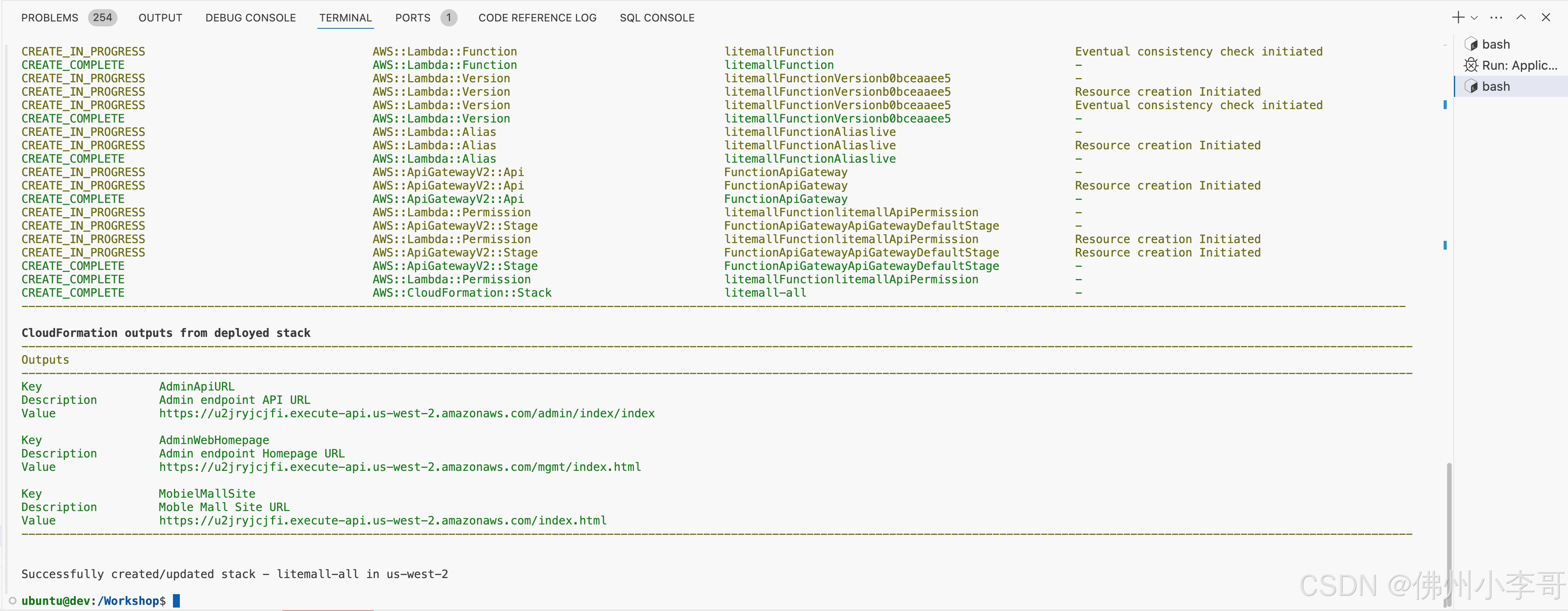Image resolution: width=1568 pixels, height=611 pixels.
Task: Click the debug icon beside Run: Applic...
Action: point(1470,65)
